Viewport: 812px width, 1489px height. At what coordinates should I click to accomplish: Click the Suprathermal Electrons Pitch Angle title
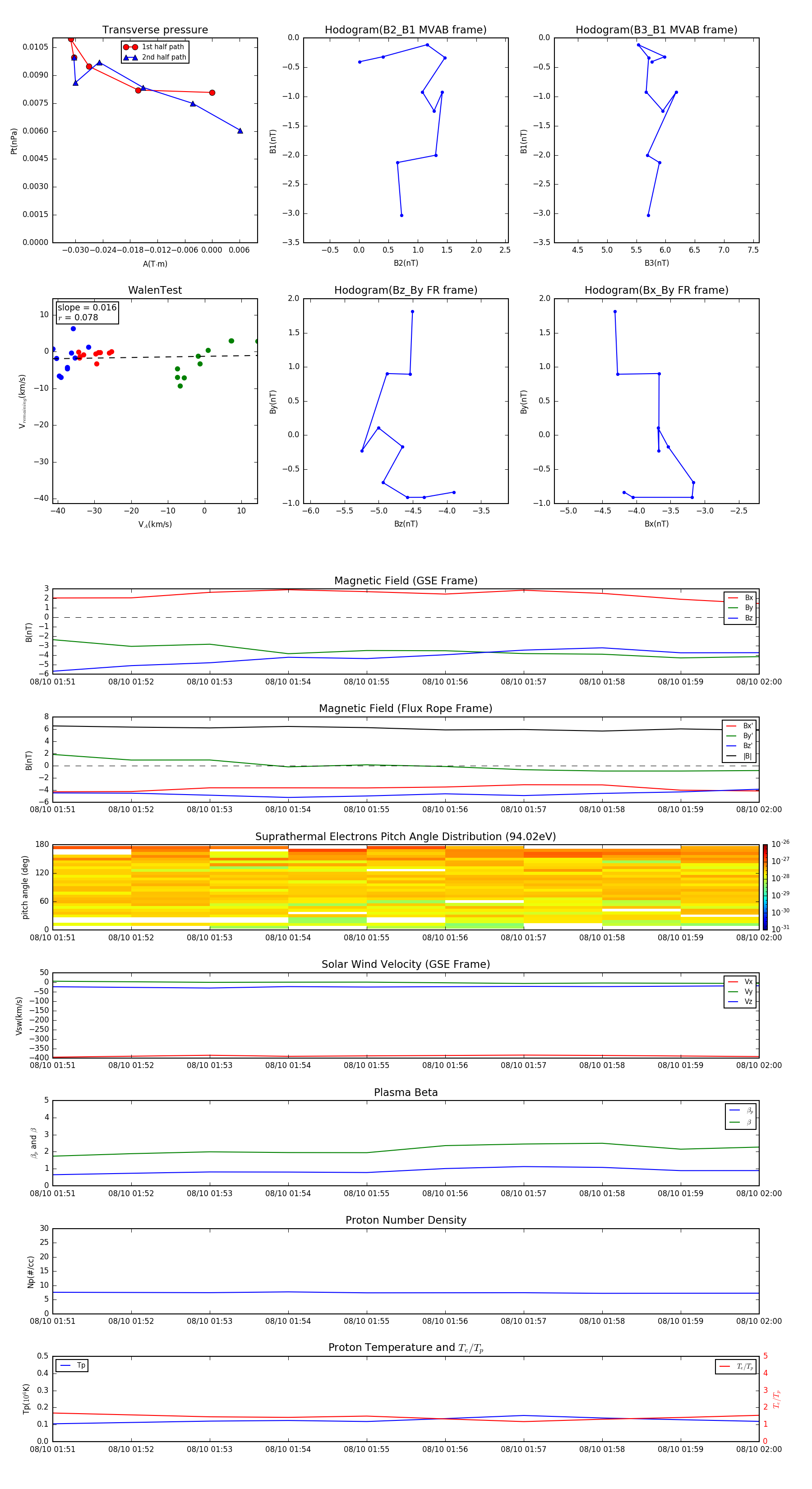pyautogui.click(x=406, y=837)
